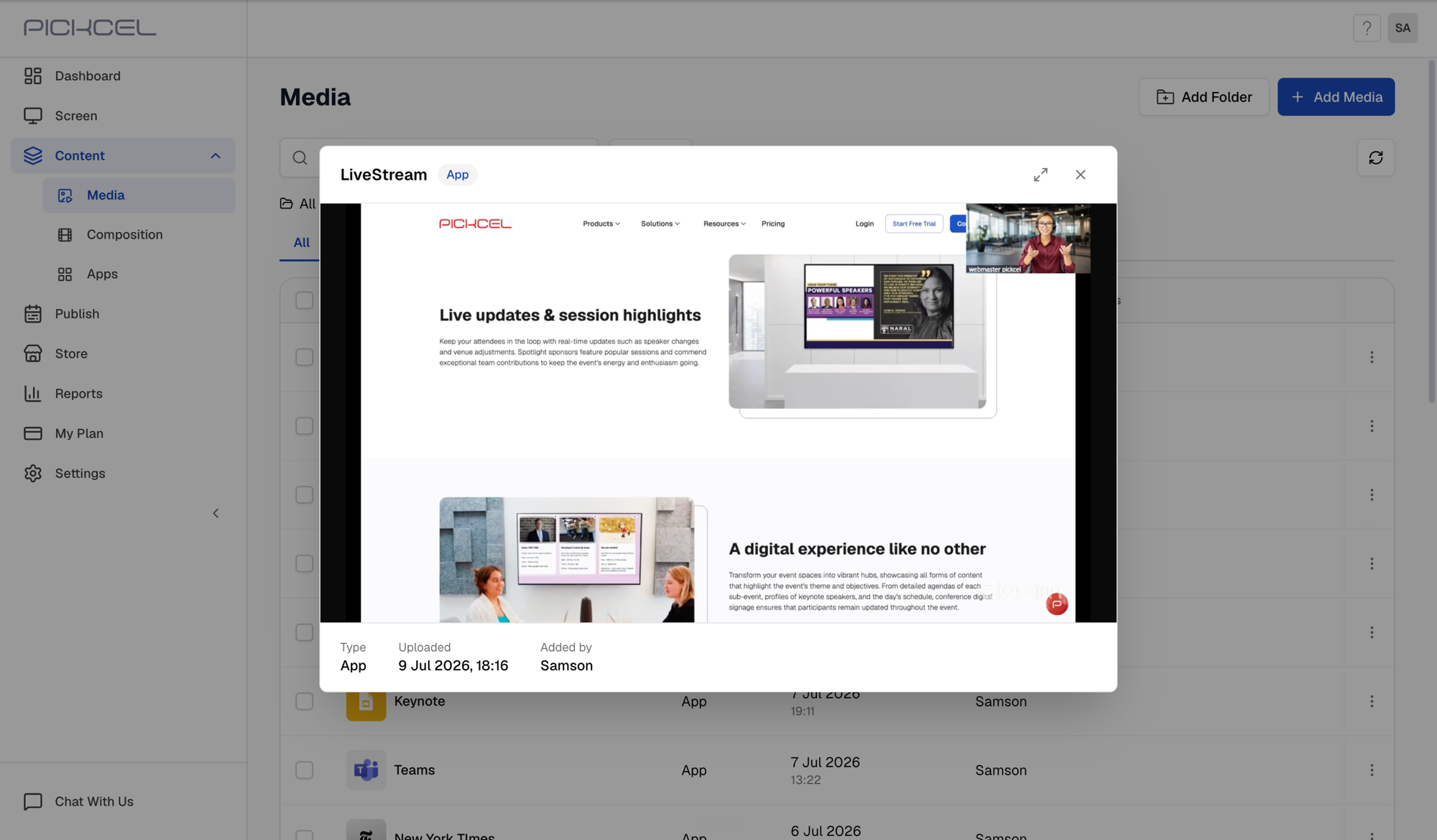The image size is (1437, 840).
Task: Click the My Plan card icon
Action: (x=33, y=433)
